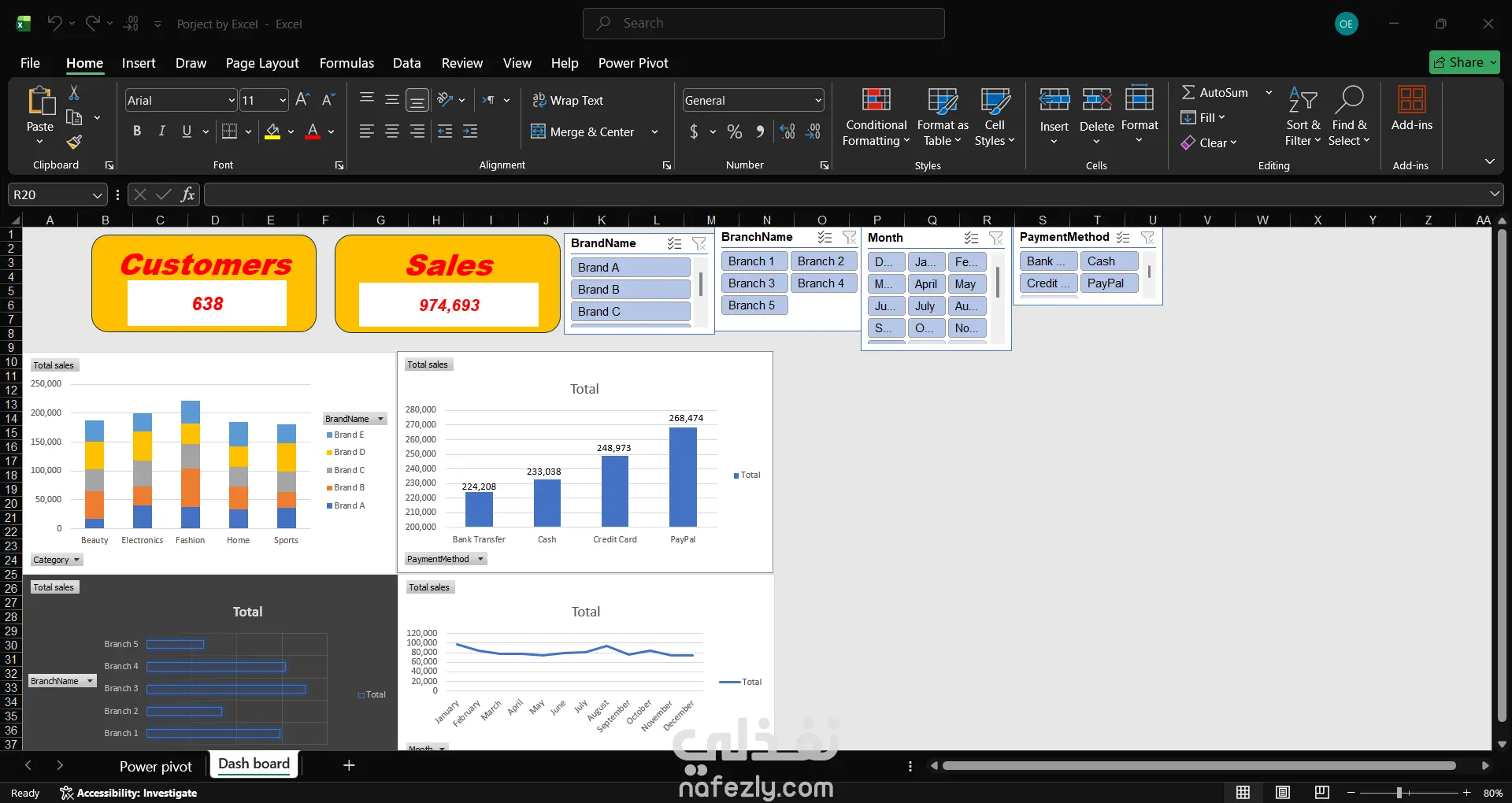Switch to Page Layout view in status bar
This screenshot has width=1512, height=803.
(1283, 793)
